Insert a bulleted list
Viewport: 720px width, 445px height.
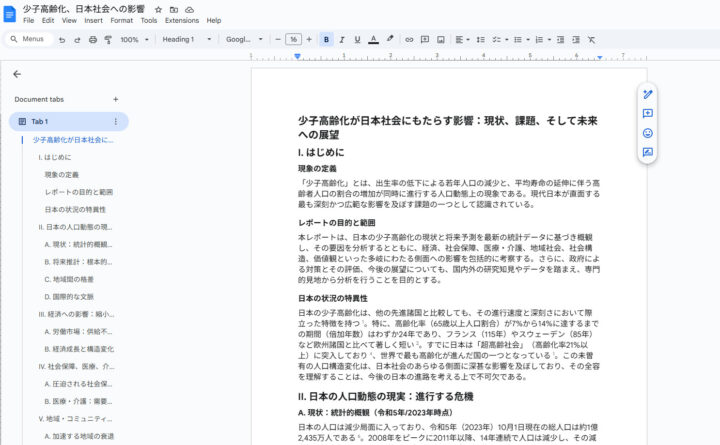pos(518,40)
